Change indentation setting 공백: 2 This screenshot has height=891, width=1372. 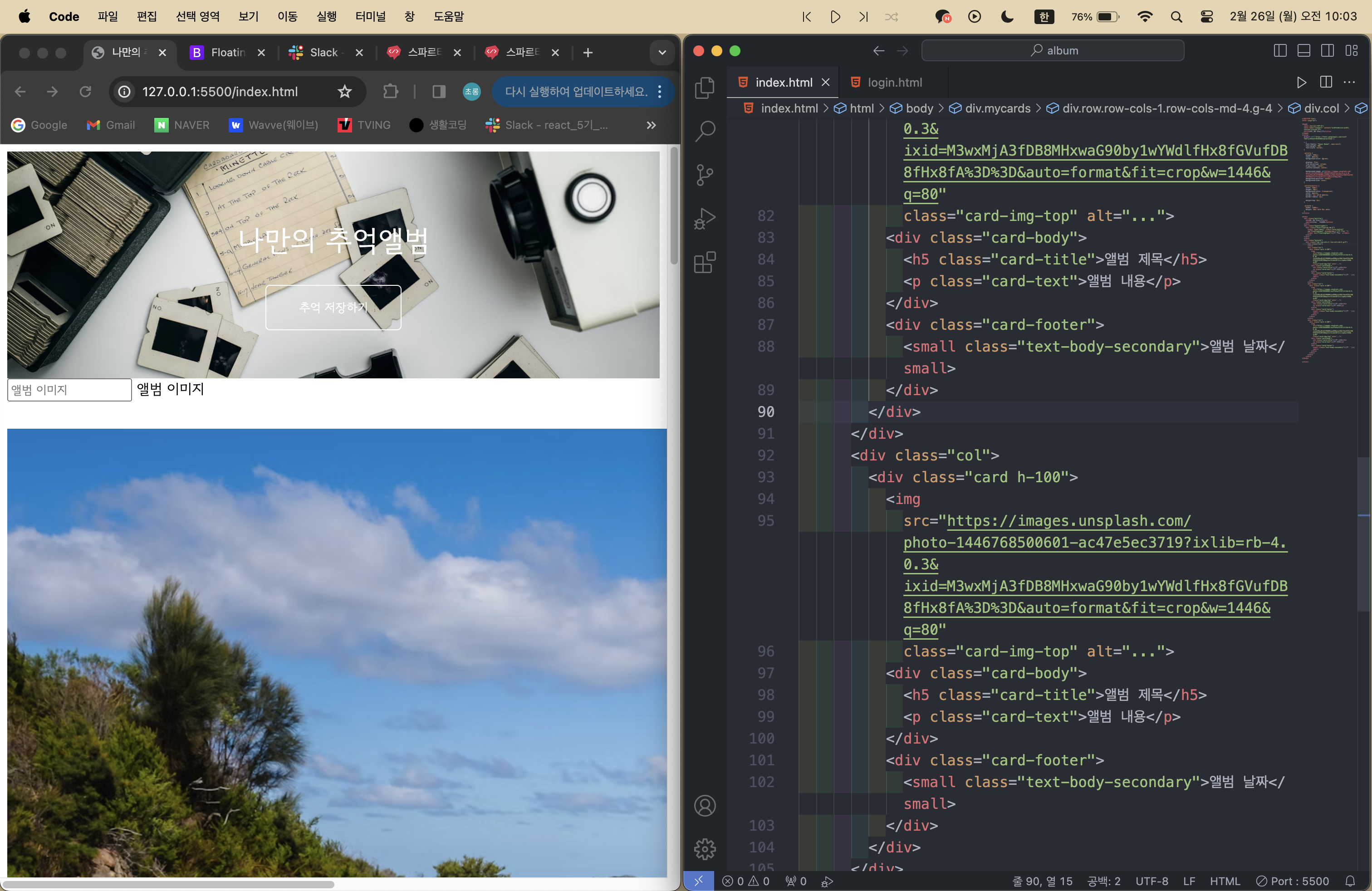pos(1104,881)
